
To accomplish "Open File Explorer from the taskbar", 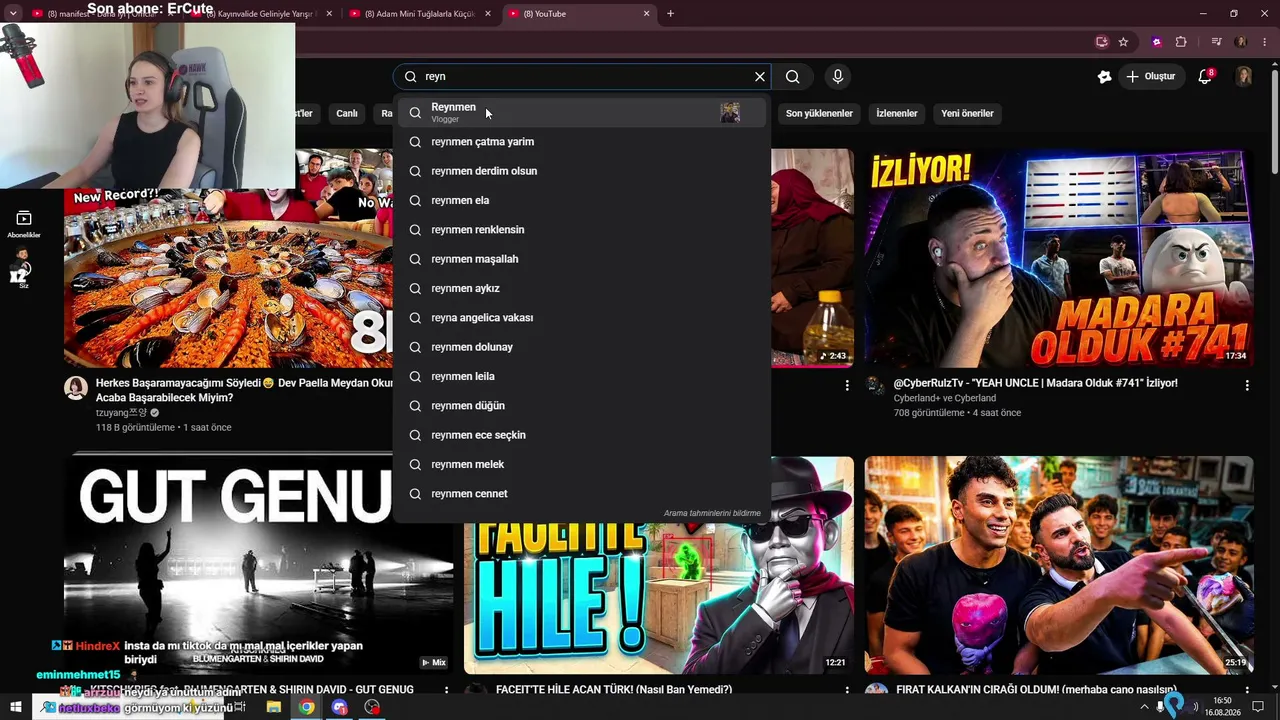I will (x=274, y=707).
